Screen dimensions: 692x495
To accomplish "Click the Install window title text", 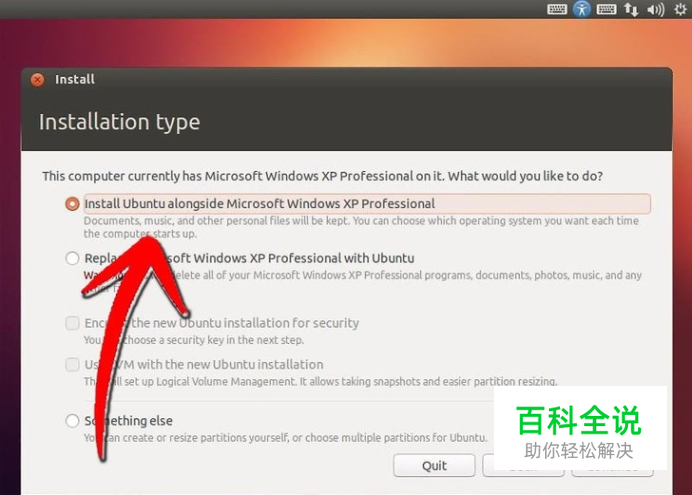I will [x=75, y=79].
